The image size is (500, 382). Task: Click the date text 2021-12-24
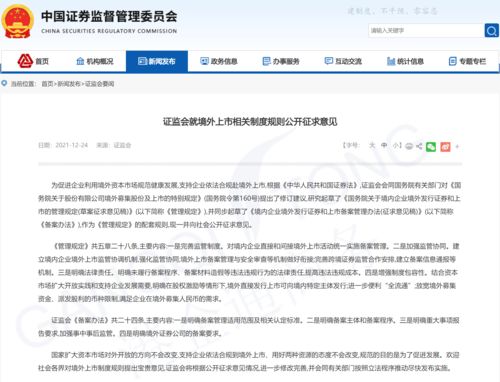pyautogui.click(x=71, y=145)
